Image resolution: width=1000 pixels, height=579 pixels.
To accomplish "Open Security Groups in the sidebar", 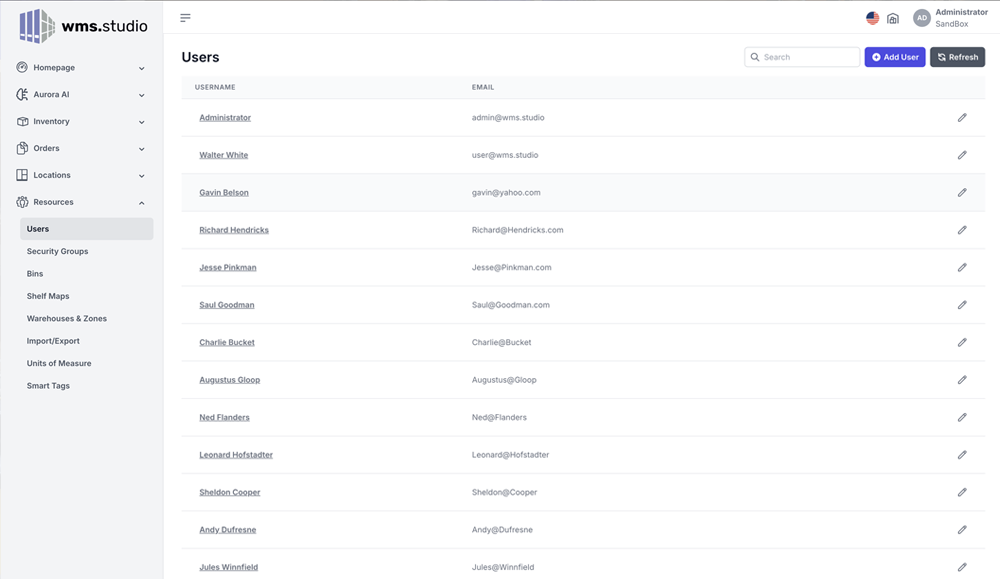I will (57, 251).
